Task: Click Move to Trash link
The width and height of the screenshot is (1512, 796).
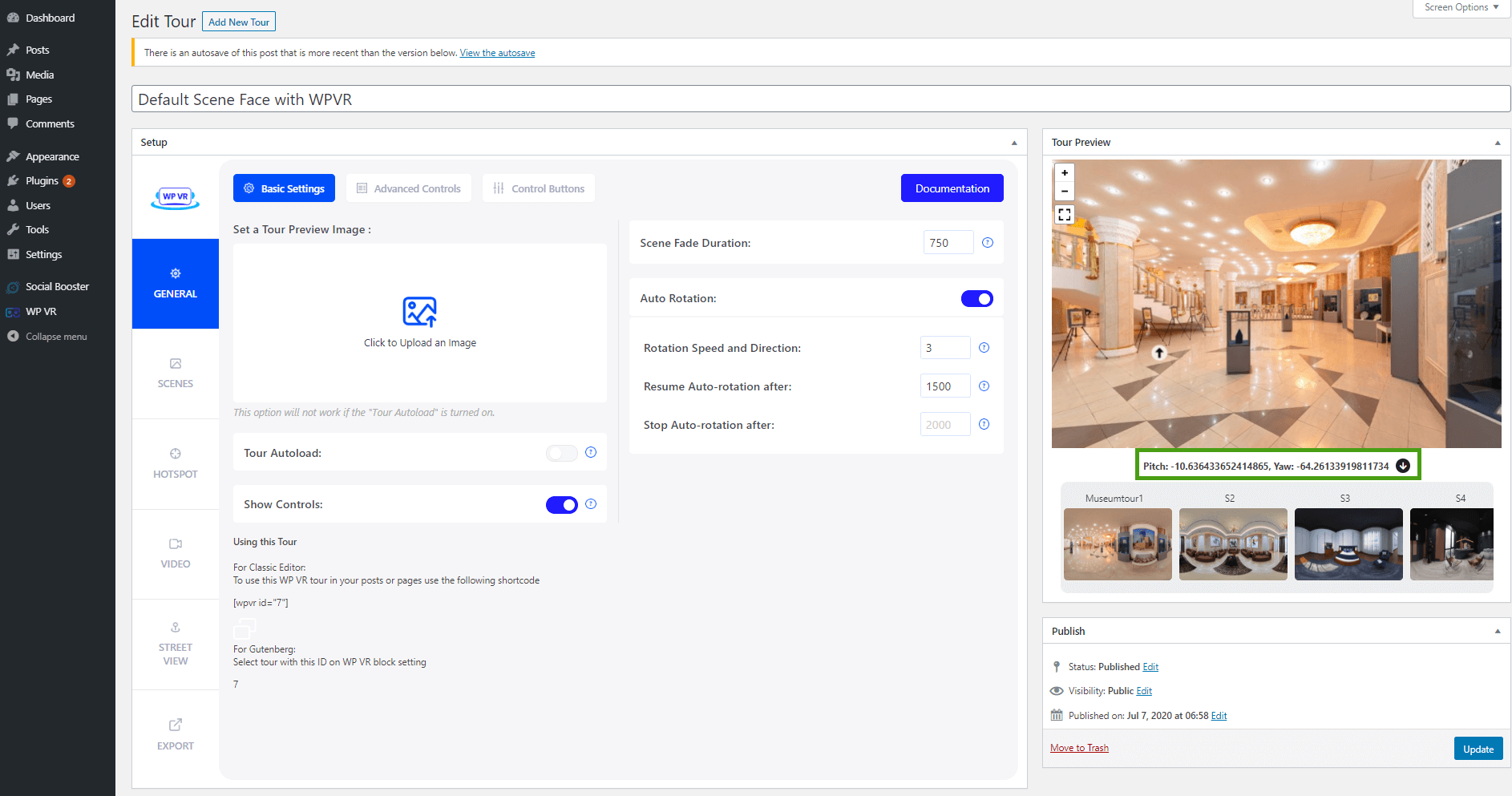Action: coord(1079,748)
